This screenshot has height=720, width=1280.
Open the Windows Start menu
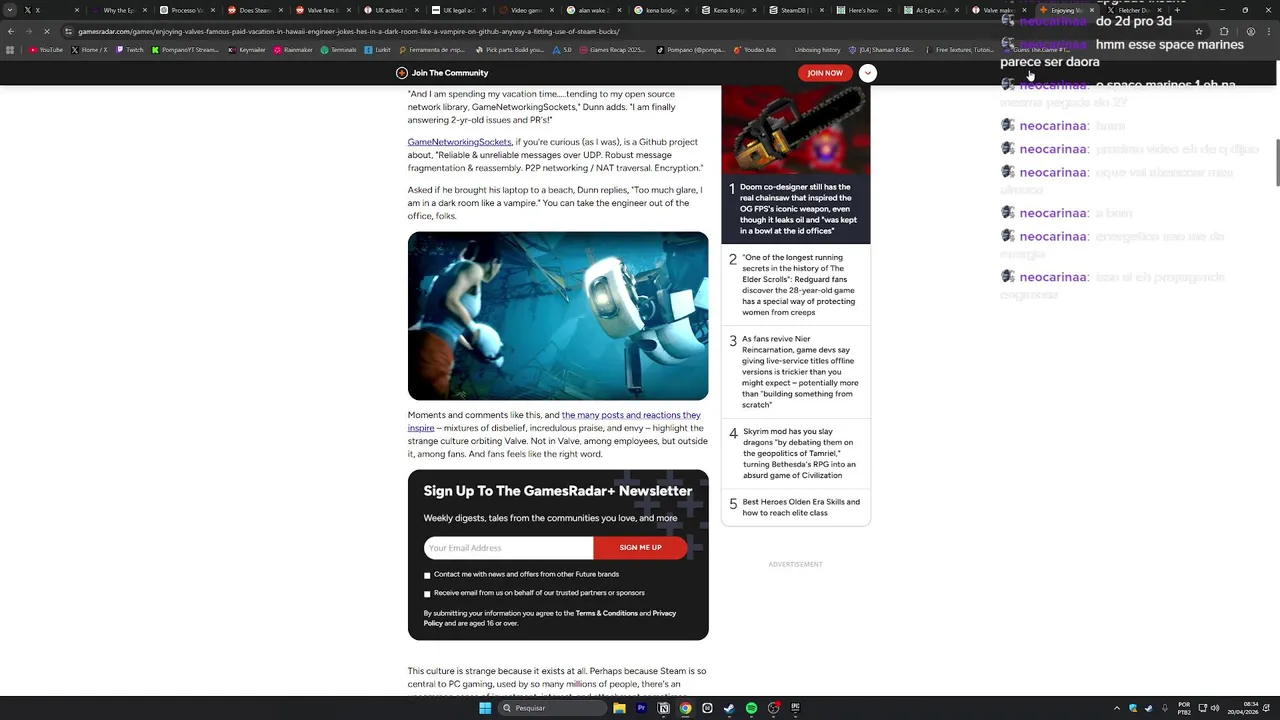click(485, 708)
